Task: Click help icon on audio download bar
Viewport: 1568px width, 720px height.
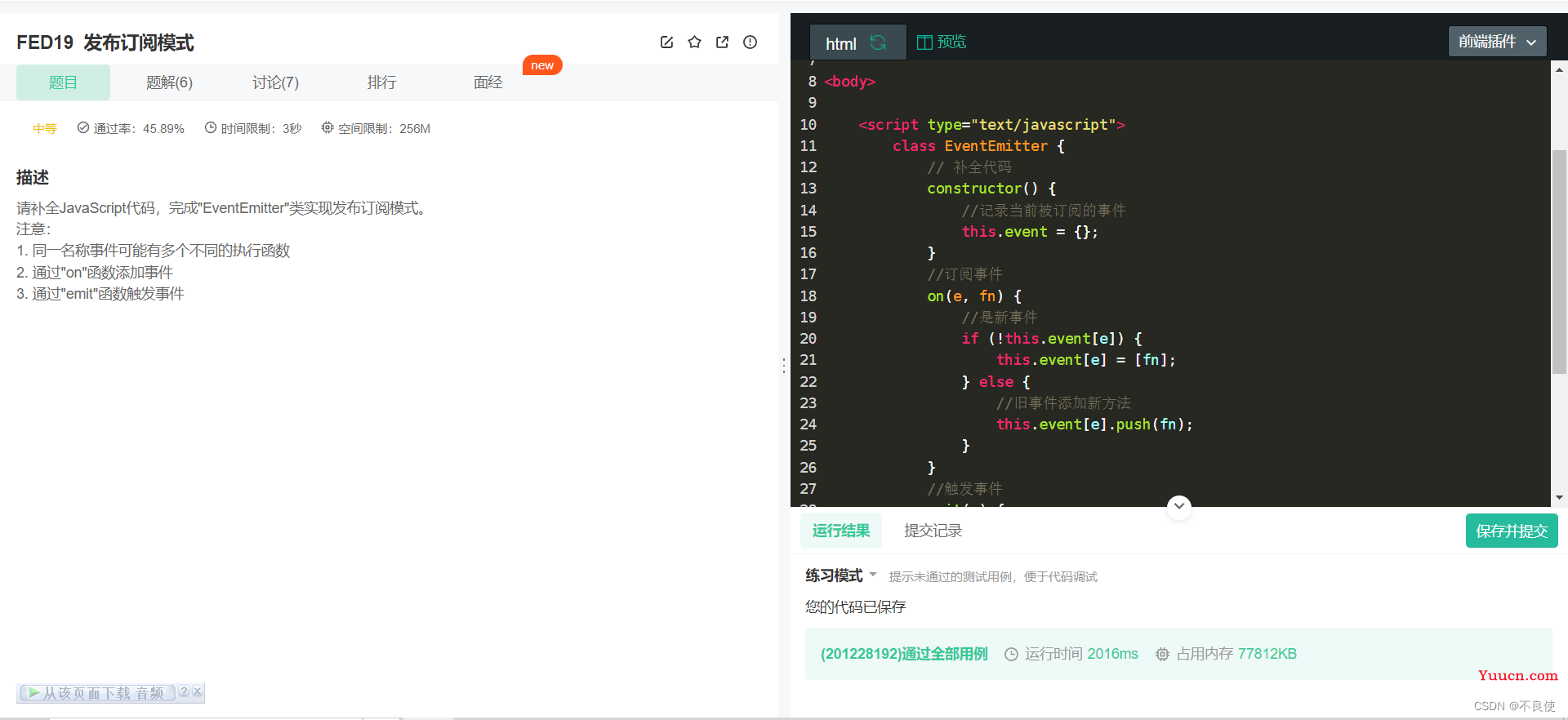Action: point(184,691)
